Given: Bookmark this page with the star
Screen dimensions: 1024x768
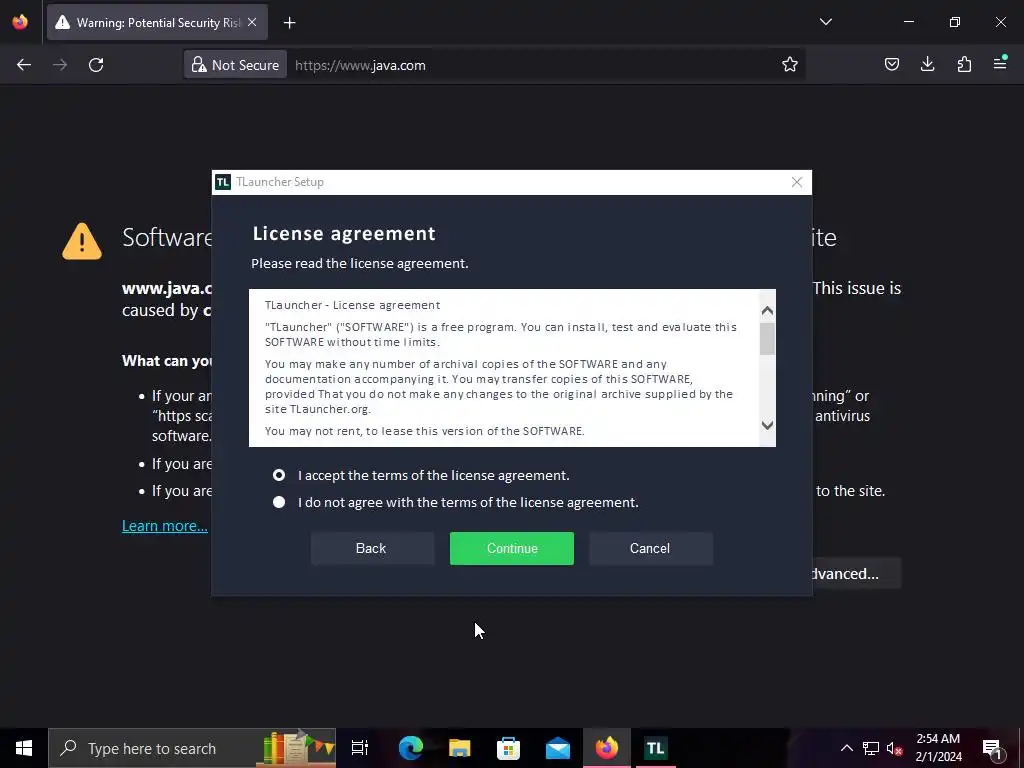Looking at the screenshot, I should [790, 65].
